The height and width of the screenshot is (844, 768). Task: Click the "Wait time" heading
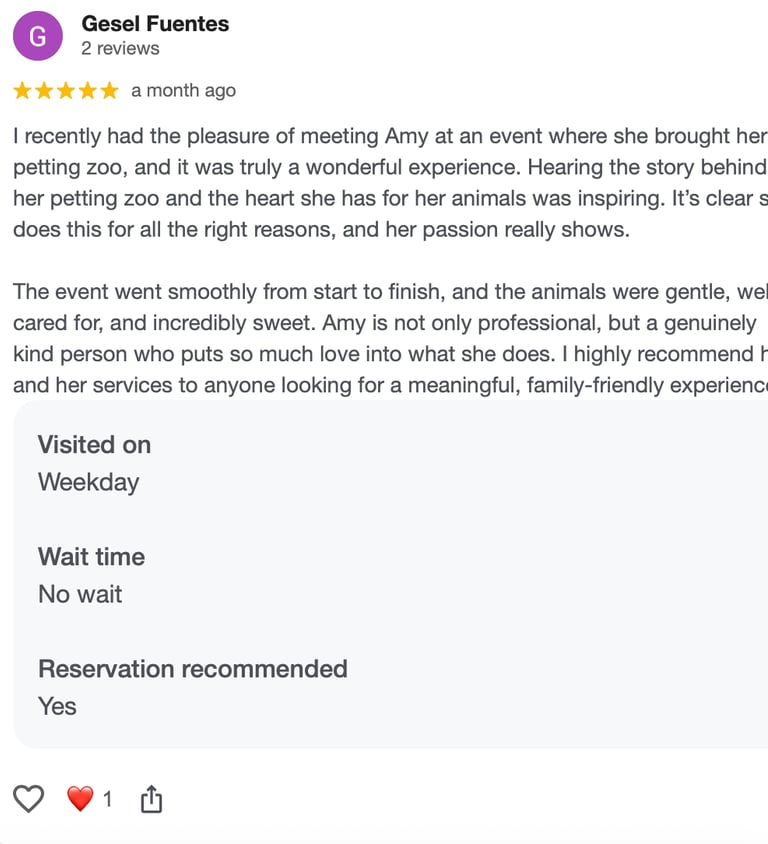(x=91, y=556)
